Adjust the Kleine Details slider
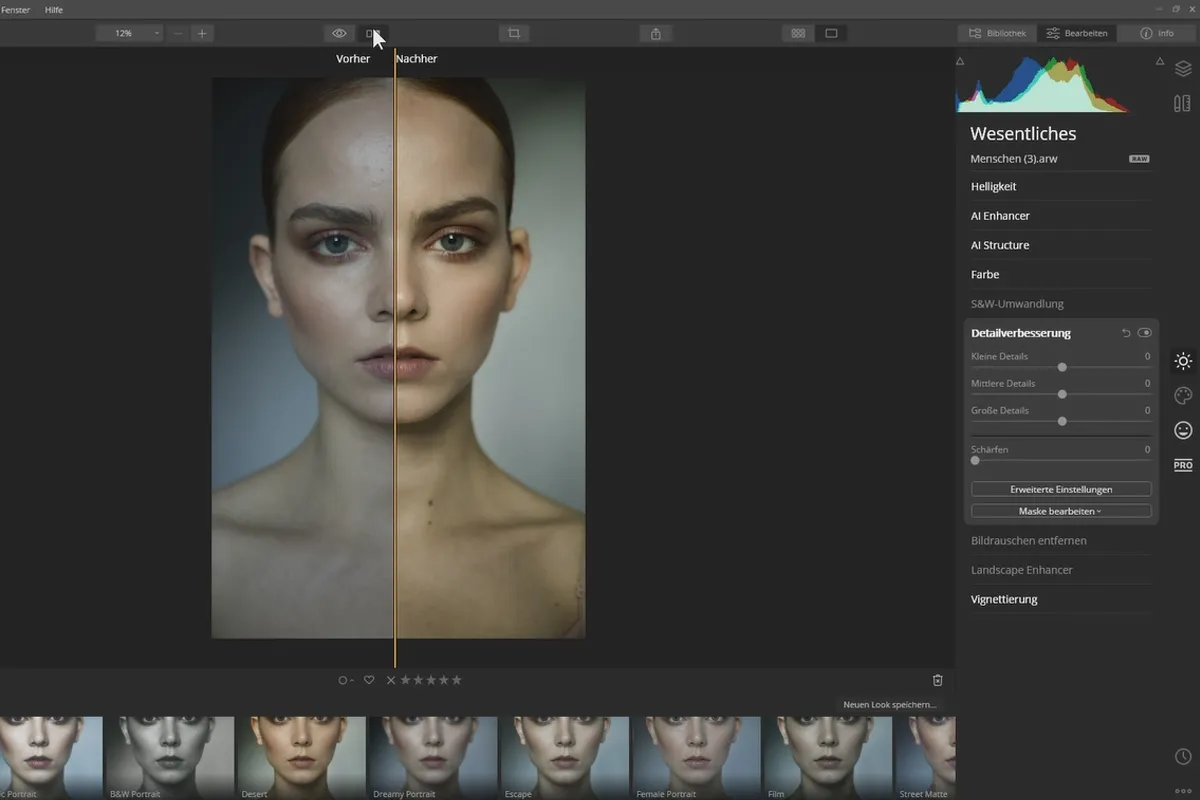This screenshot has width=1200, height=800. (1061, 367)
